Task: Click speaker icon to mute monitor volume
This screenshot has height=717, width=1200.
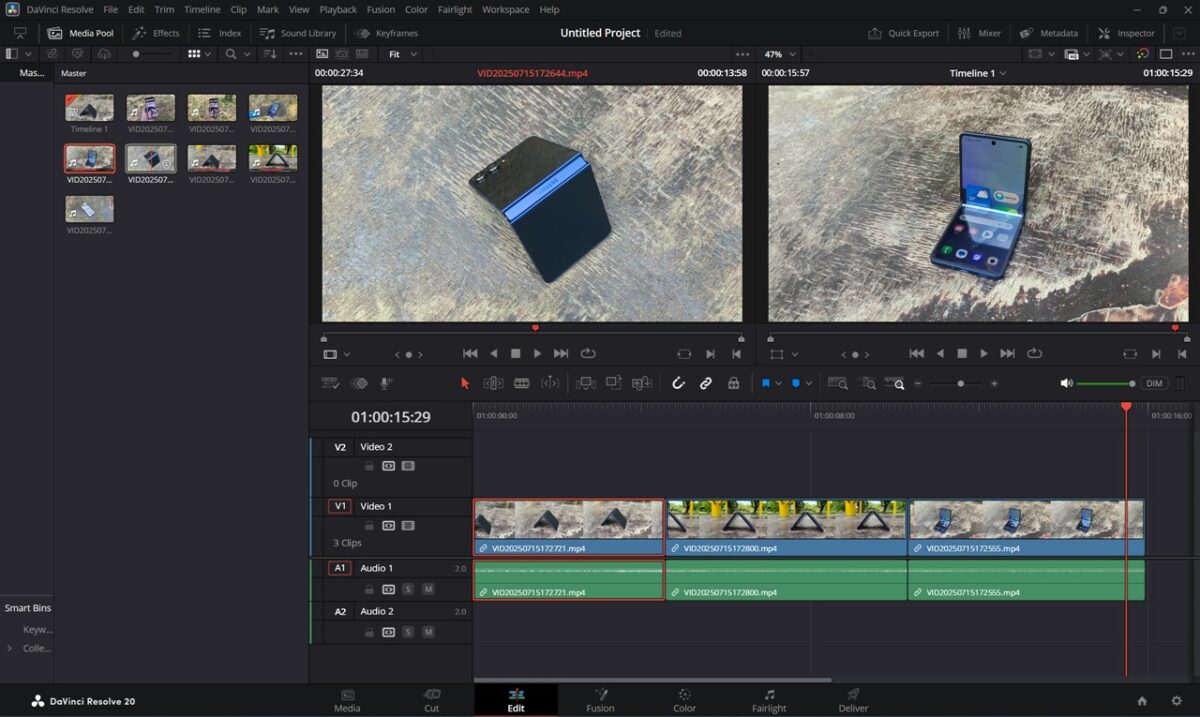Action: (x=1066, y=383)
